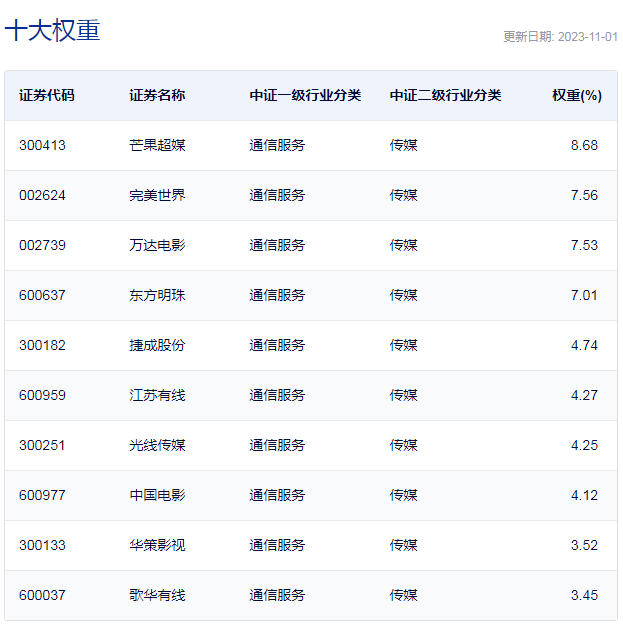Select the 光线传媒 security name
The width and height of the screenshot is (623, 632).
coord(157,445)
